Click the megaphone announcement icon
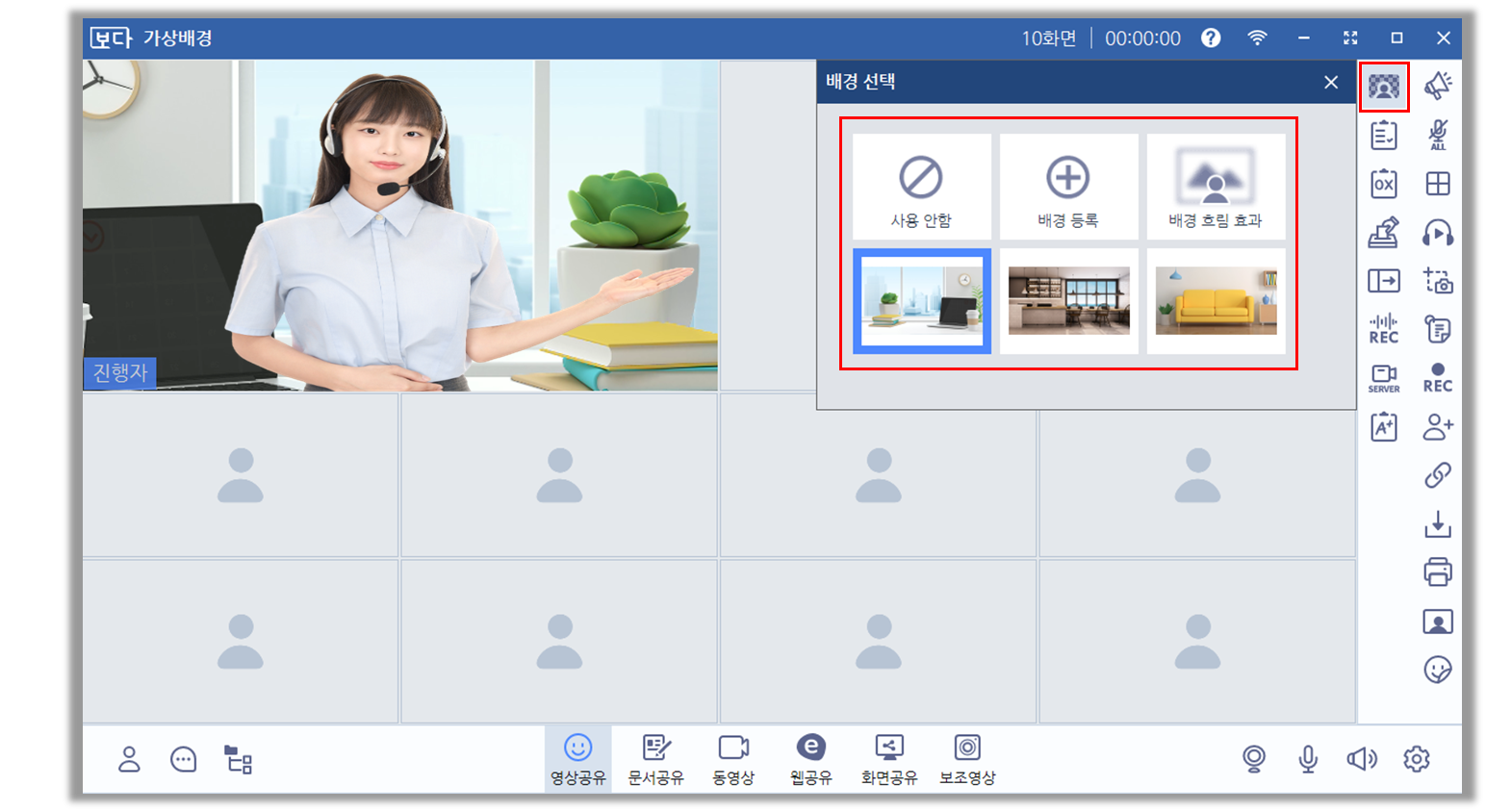This screenshot has width=1486, height=812. point(1438,86)
